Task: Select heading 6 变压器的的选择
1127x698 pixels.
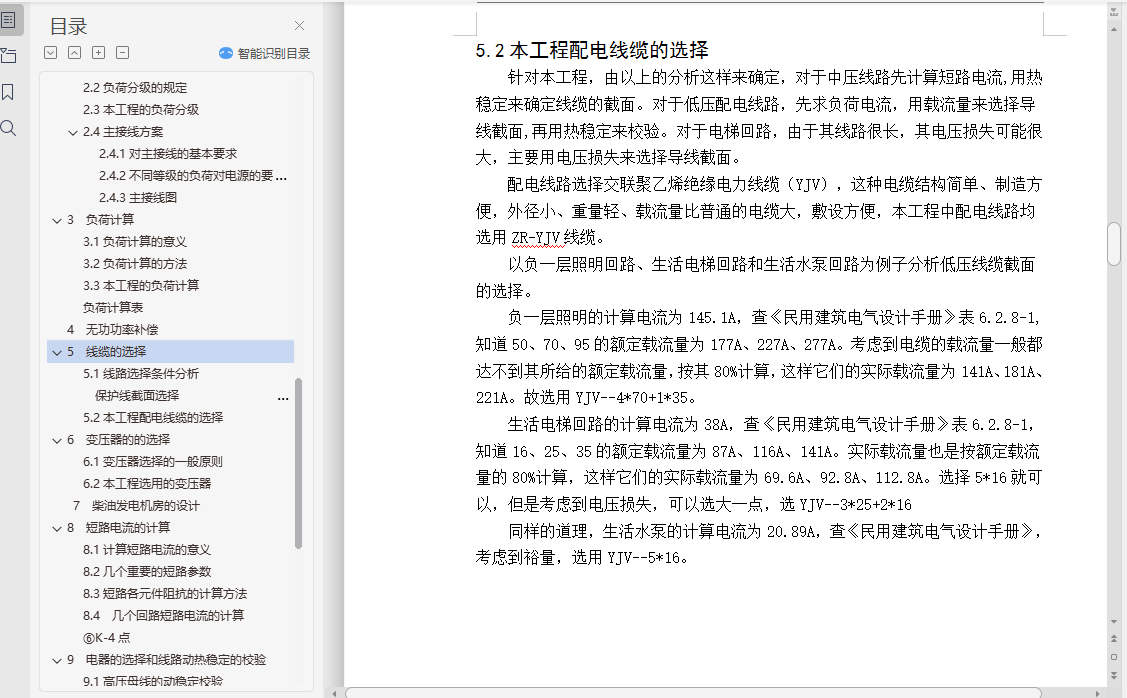Action: click(118, 439)
